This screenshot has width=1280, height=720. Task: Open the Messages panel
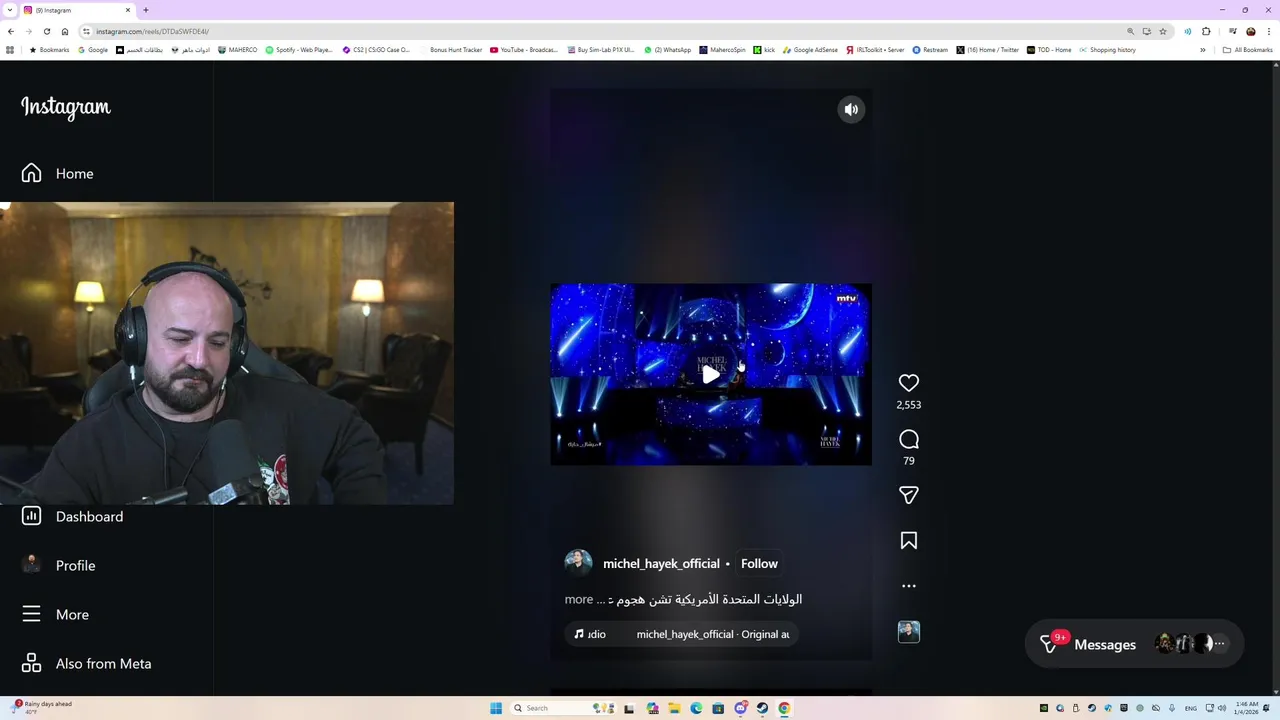1134,644
